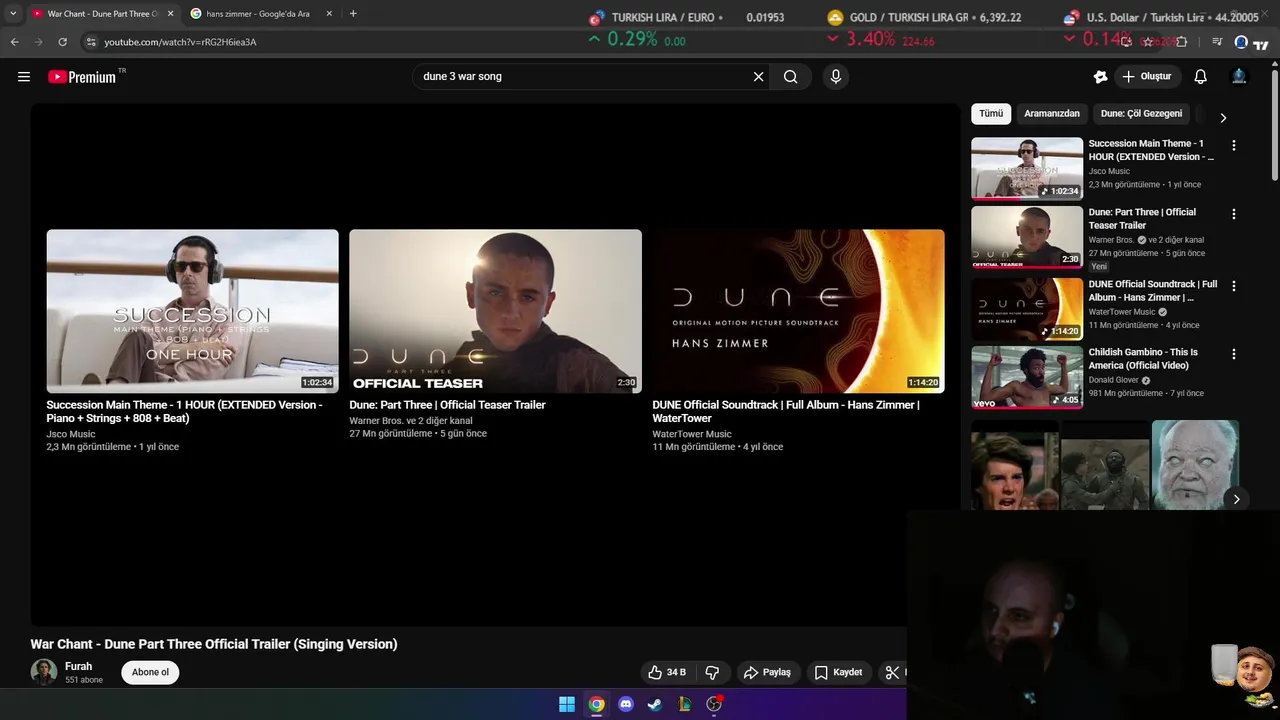Show more filter chips with right chevron

(1222, 117)
